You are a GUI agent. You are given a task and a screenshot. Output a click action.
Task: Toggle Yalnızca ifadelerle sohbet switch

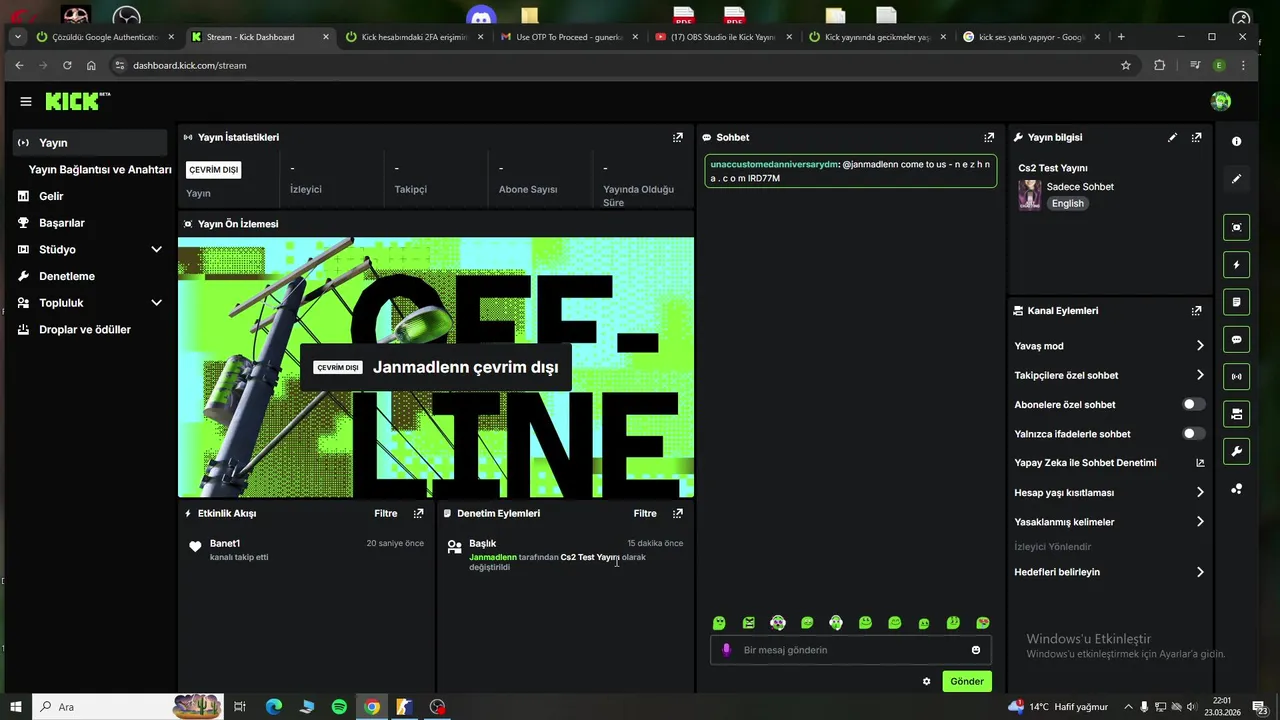click(x=1194, y=434)
